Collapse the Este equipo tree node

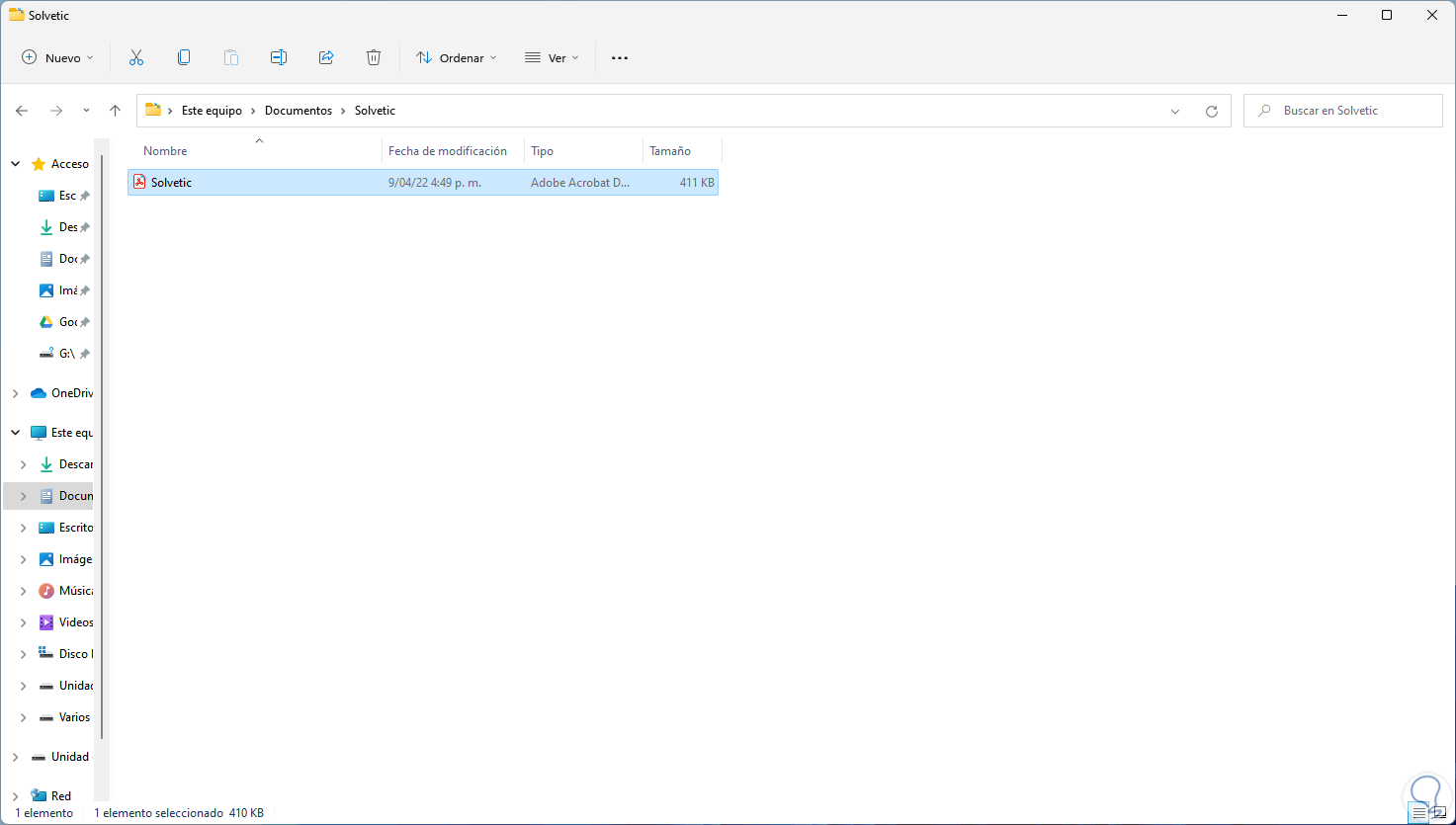click(x=15, y=433)
